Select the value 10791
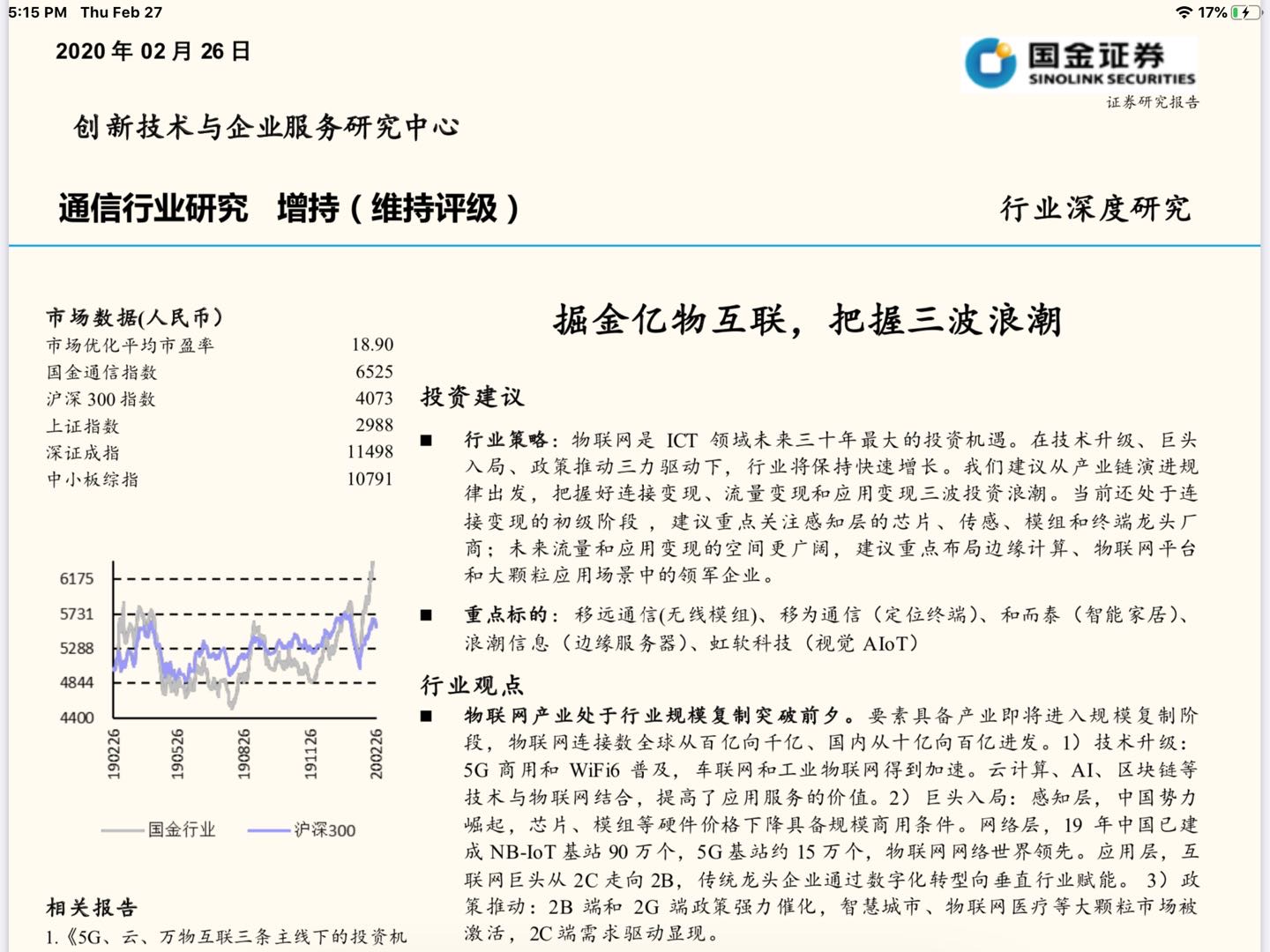The height and width of the screenshot is (952, 1270). click(370, 479)
